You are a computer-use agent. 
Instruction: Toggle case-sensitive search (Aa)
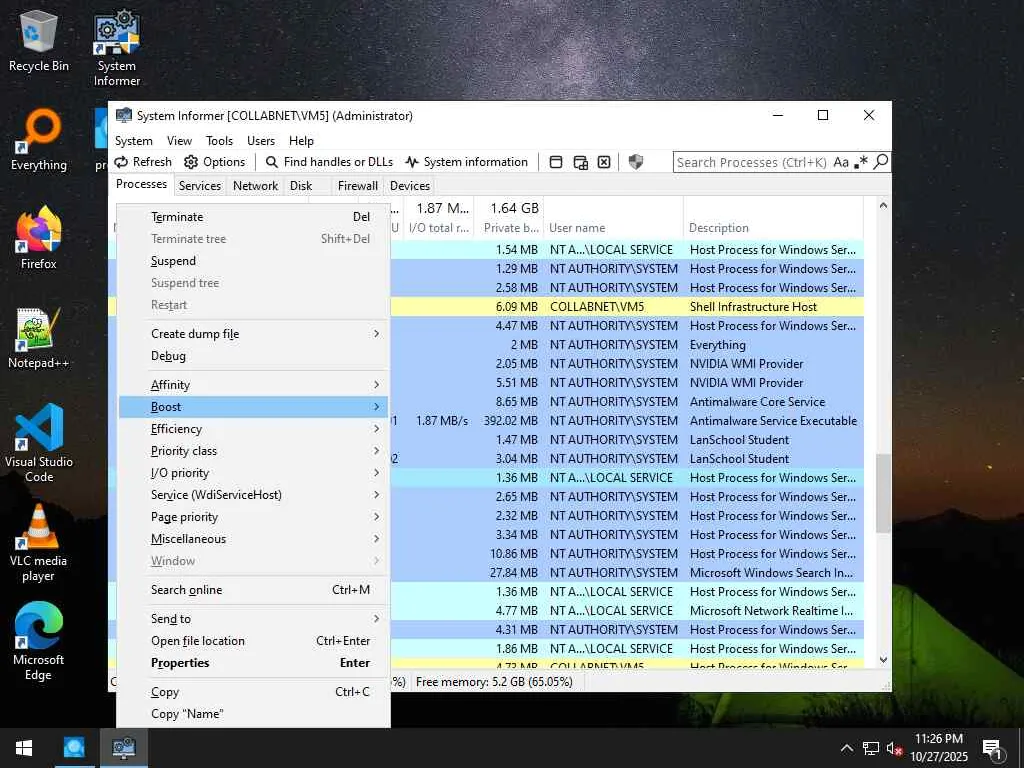click(840, 162)
